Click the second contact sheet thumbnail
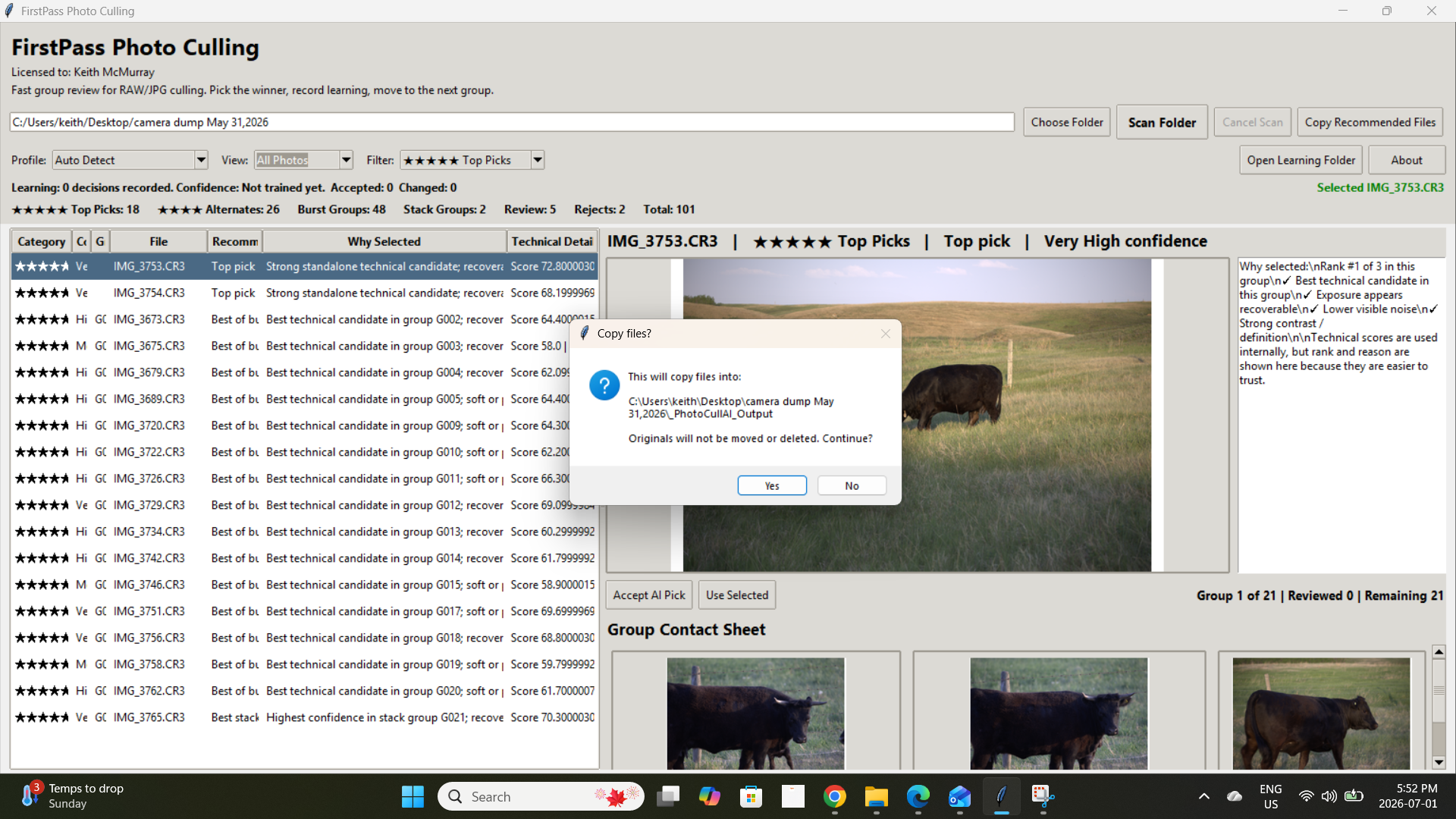The image size is (1456, 819). [x=1059, y=714]
